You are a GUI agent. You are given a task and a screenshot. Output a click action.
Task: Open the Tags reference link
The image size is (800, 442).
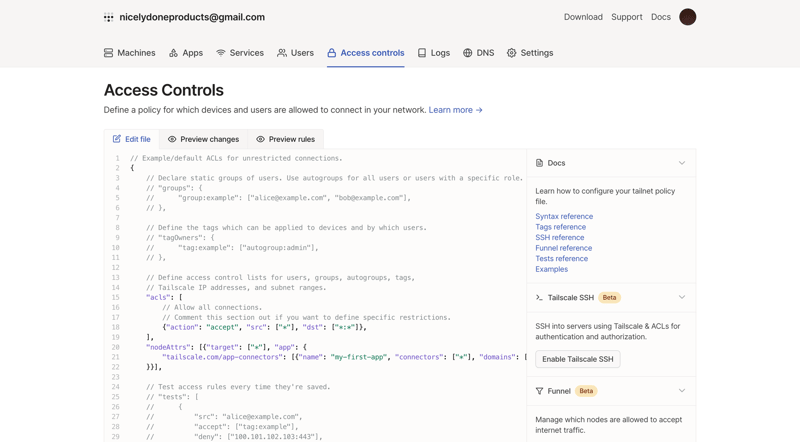(x=560, y=227)
